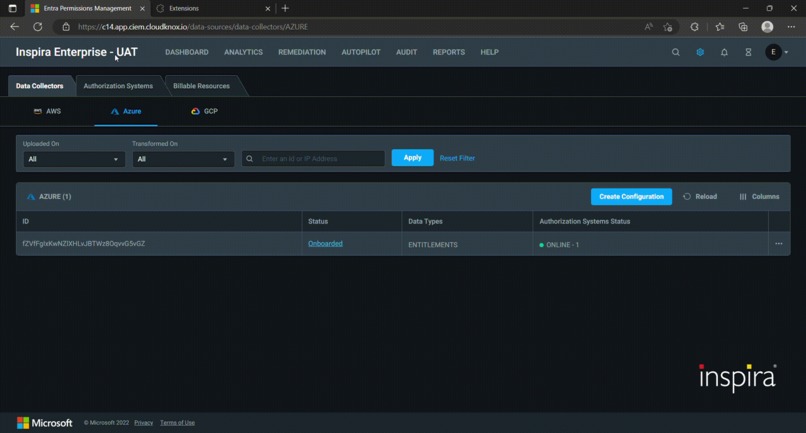Screen dimensions: 806x433
Task: Open the tab actions menu icon
Action: 12,8
